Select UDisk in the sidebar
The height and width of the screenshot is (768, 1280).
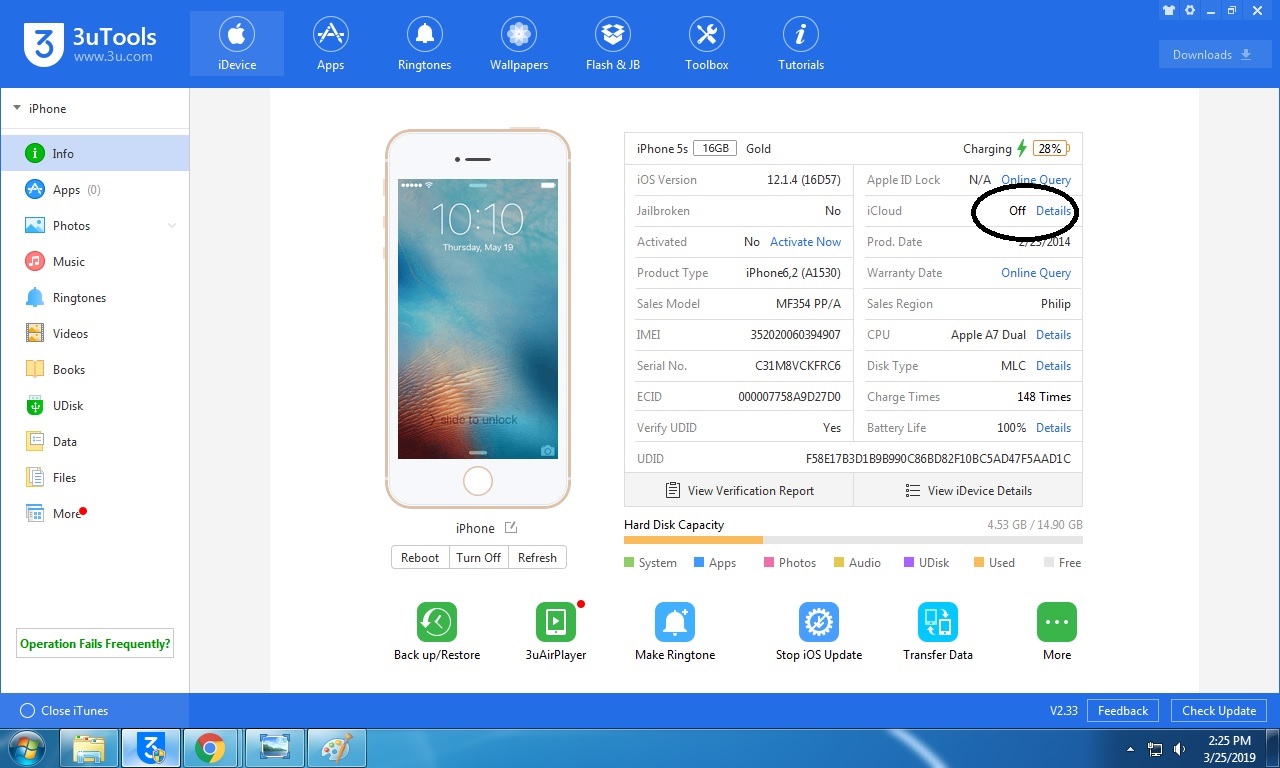pos(94,405)
